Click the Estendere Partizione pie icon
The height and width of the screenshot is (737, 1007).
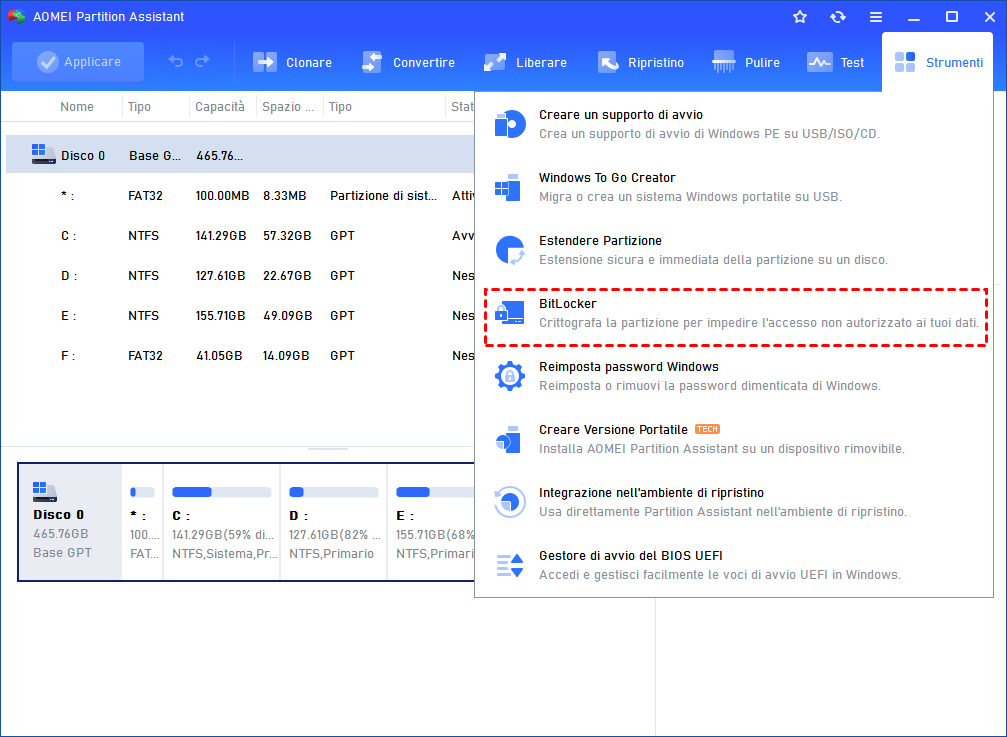[510, 250]
